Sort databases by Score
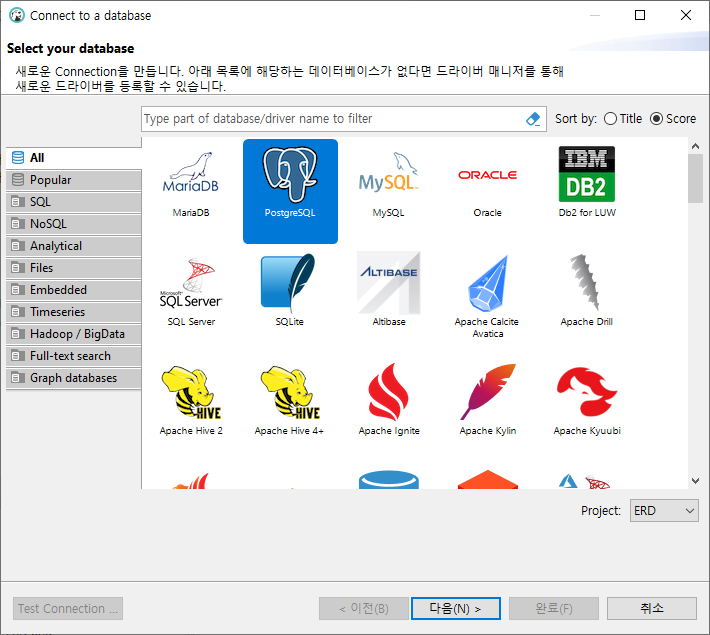Screen dimensions: 710x635 click(673, 119)
